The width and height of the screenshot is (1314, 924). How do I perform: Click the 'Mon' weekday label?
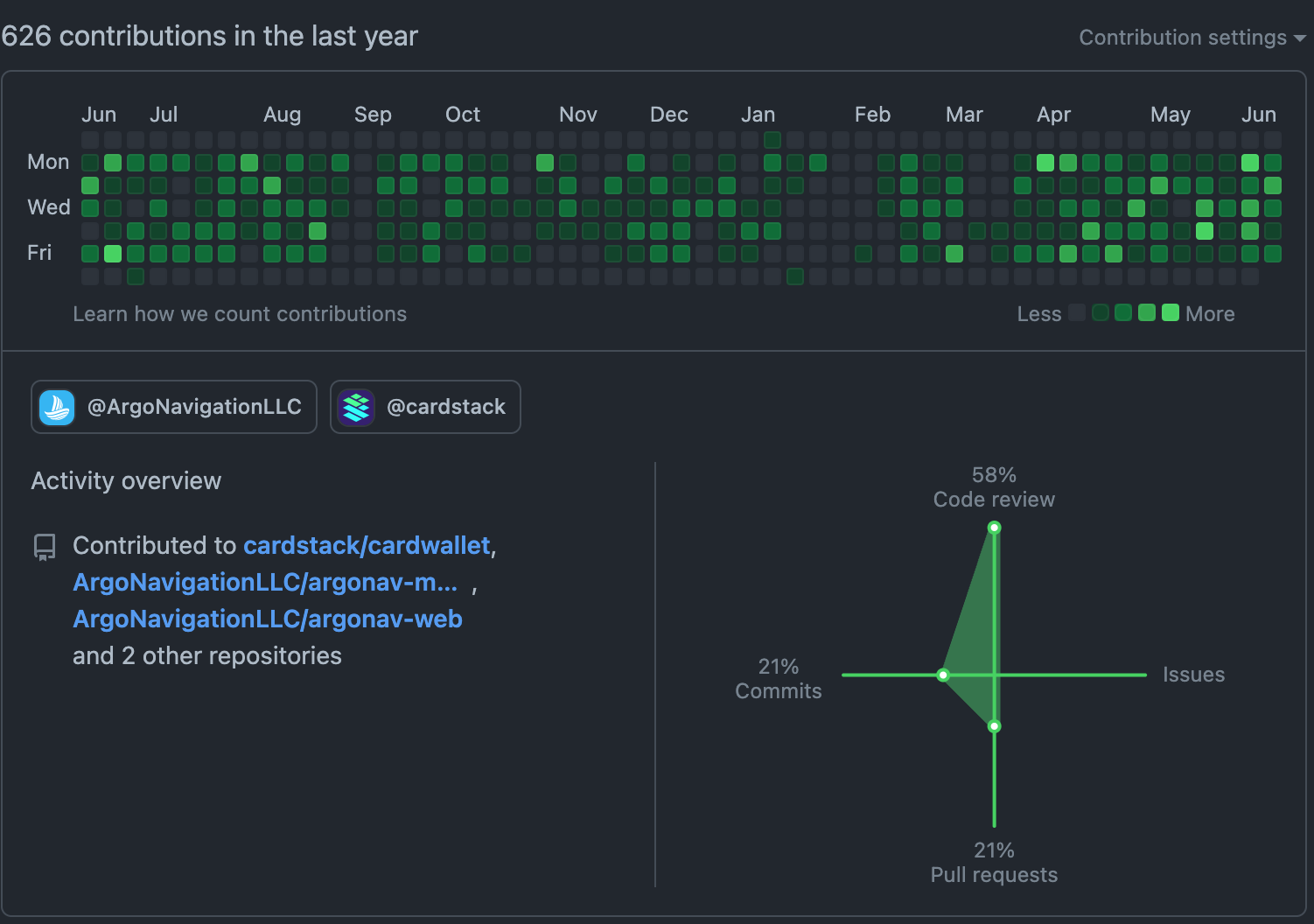click(48, 162)
